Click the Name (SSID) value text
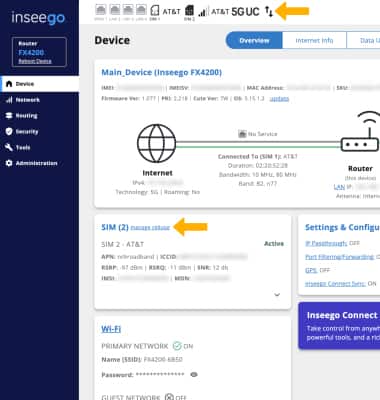The width and height of the screenshot is (380, 400). tap(163, 360)
